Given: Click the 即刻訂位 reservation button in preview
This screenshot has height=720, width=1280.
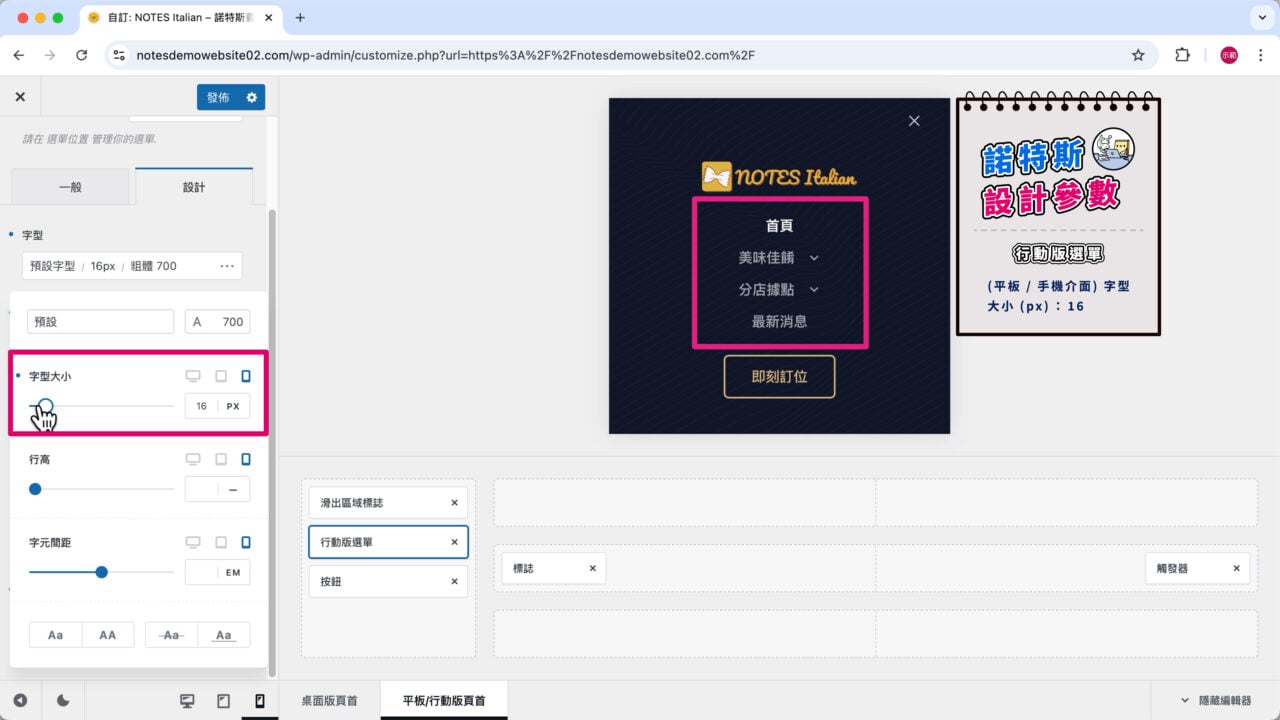Looking at the screenshot, I should [x=779, y=378].
